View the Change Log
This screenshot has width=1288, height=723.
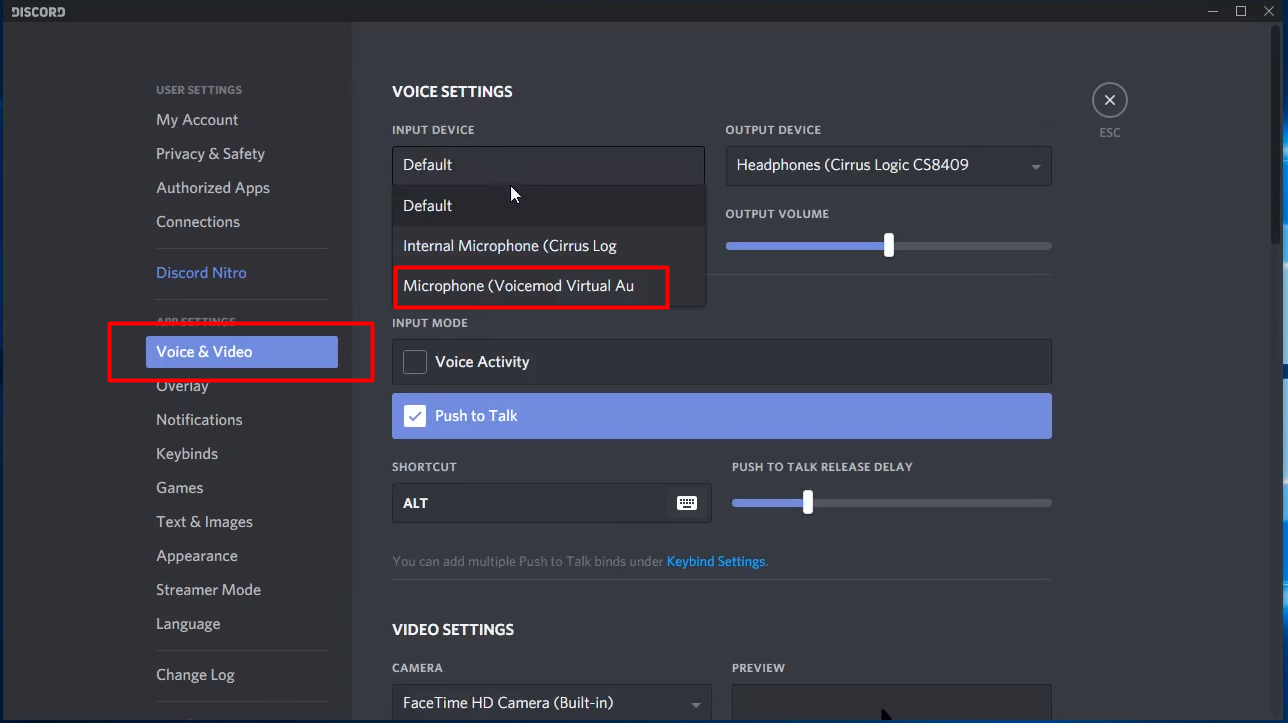coord(195,675)
